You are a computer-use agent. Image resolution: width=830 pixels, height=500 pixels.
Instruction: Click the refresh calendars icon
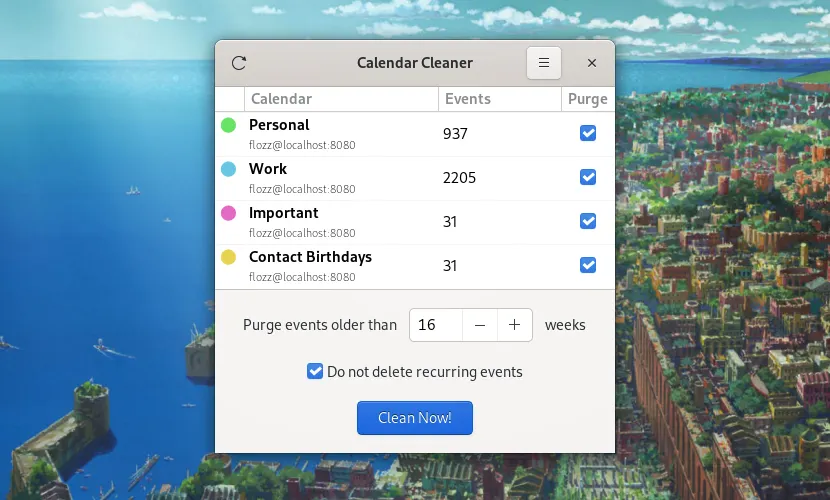tap(239, 63)
